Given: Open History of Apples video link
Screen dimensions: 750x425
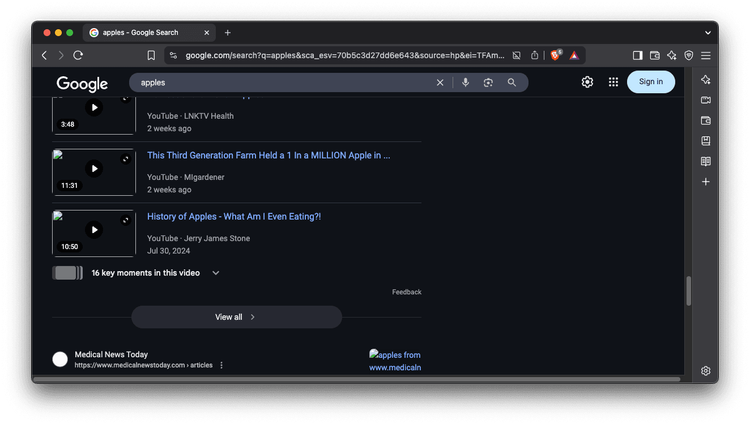Looking at the screenshot, I should click(x=234, y=217).
